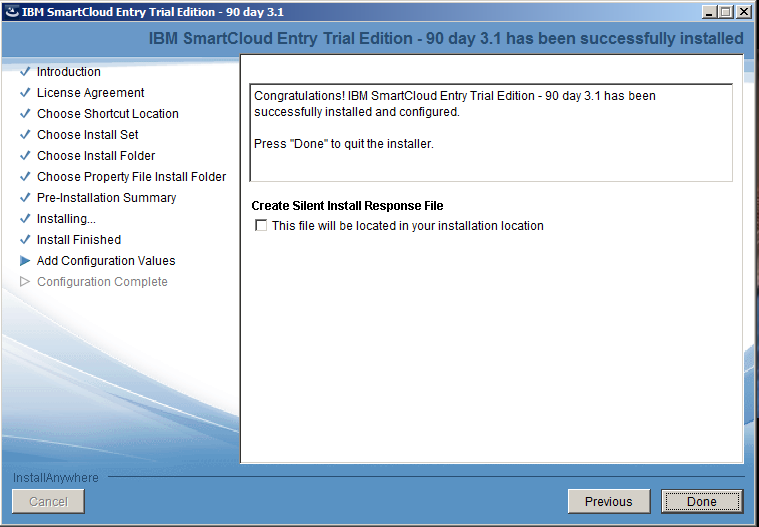Select the Choose Property File Install Folder step
759x527 pixels.
pyautogui.click(x=131, y=177)
